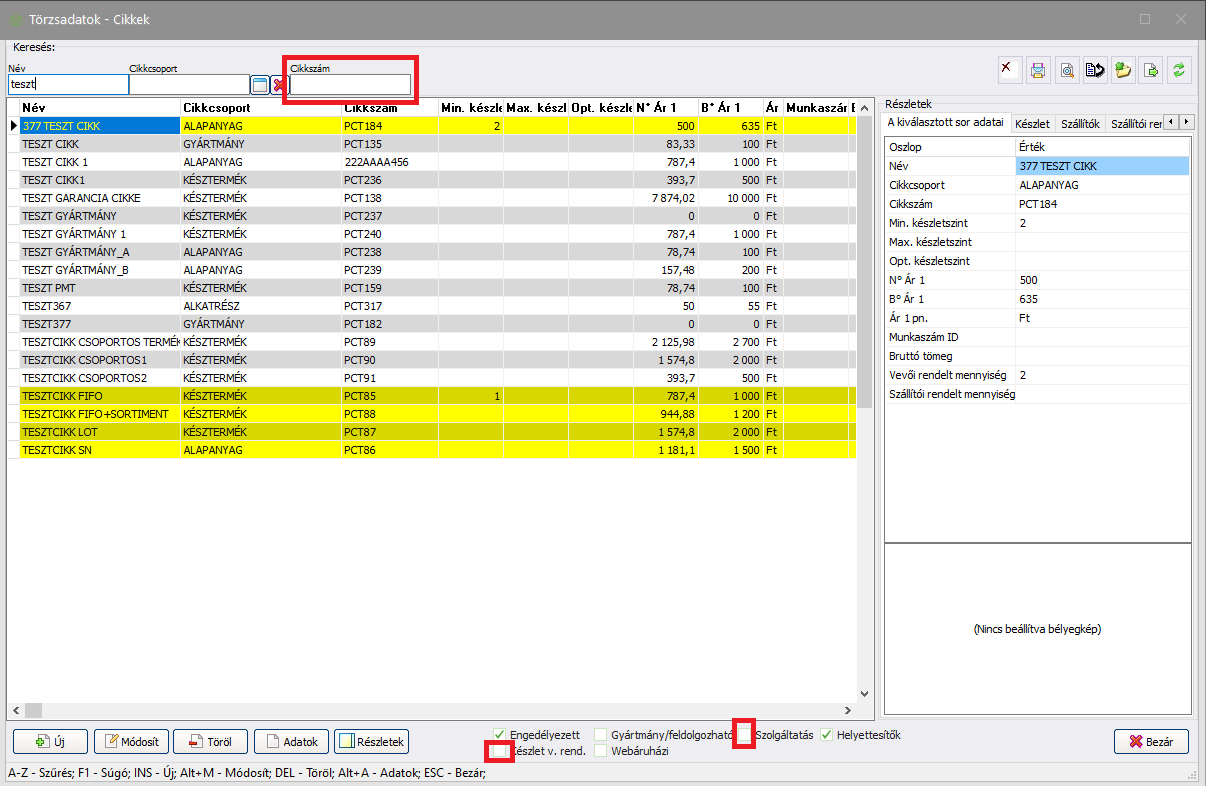Open print preview with the magnifier icon

coord(1066,70)
